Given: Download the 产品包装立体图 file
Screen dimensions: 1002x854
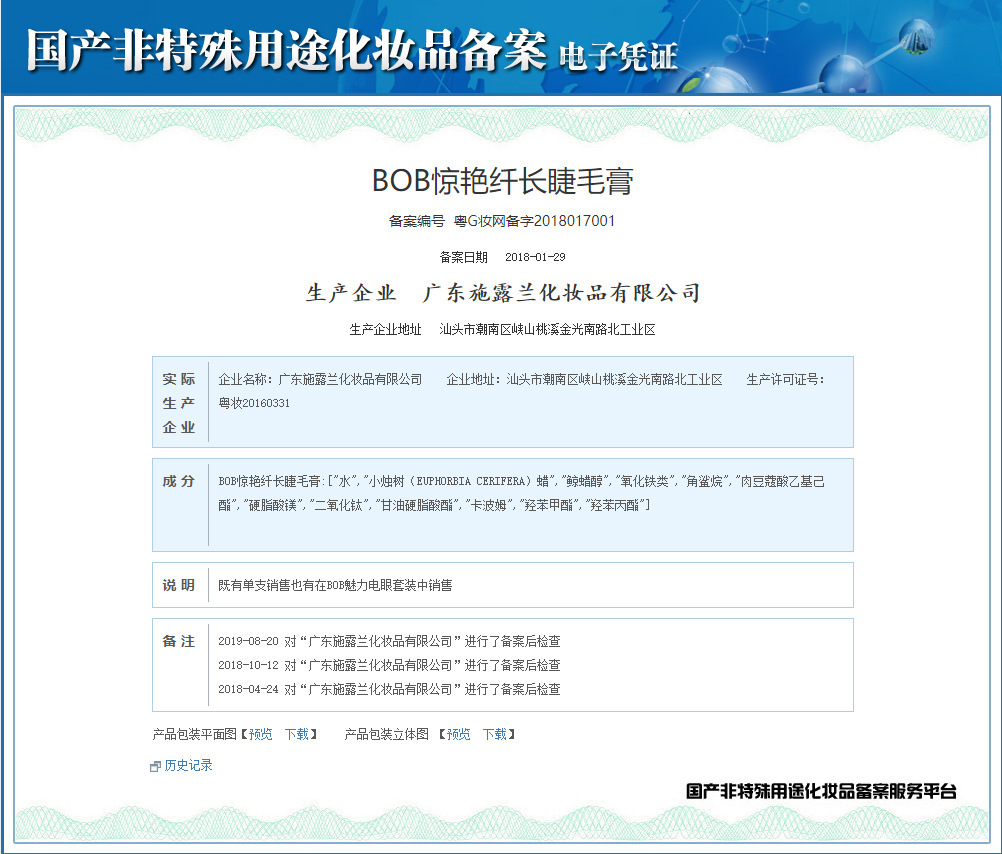Looking at the screenshot, I should coord(495,734).
